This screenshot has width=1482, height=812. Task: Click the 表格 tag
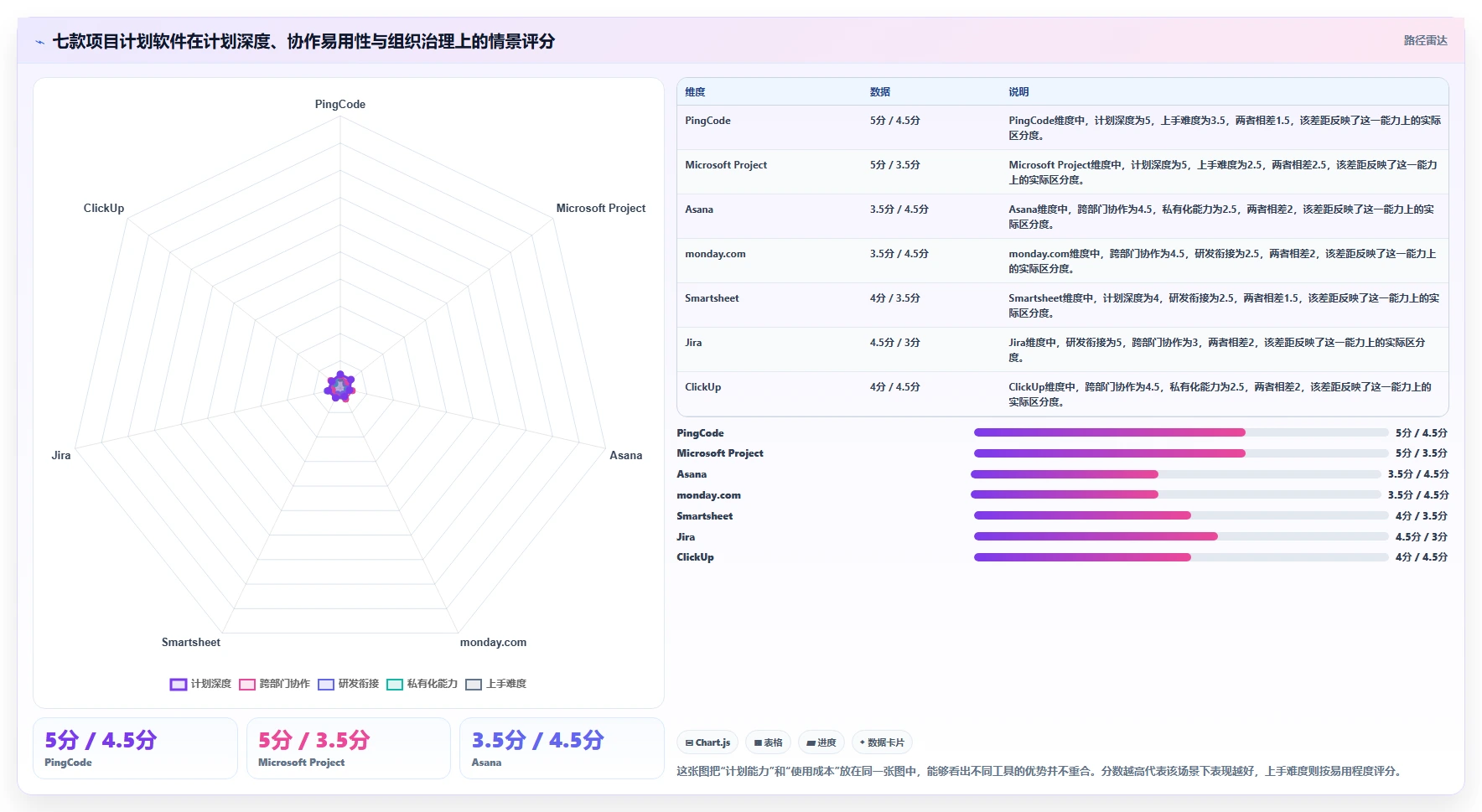pos(768,742)
